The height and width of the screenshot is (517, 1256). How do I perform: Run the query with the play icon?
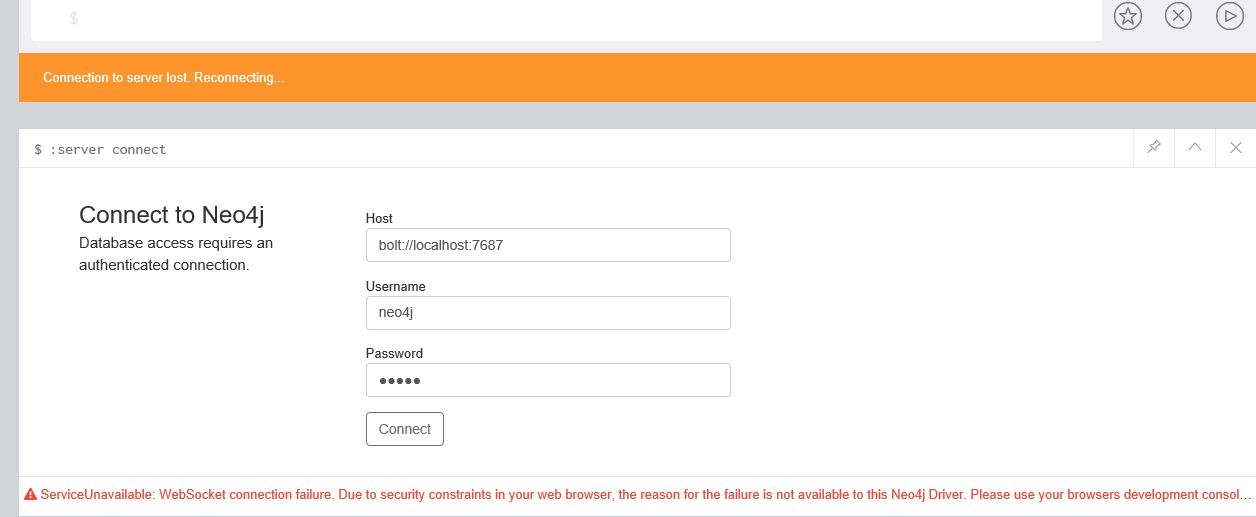coord(1229,16)
